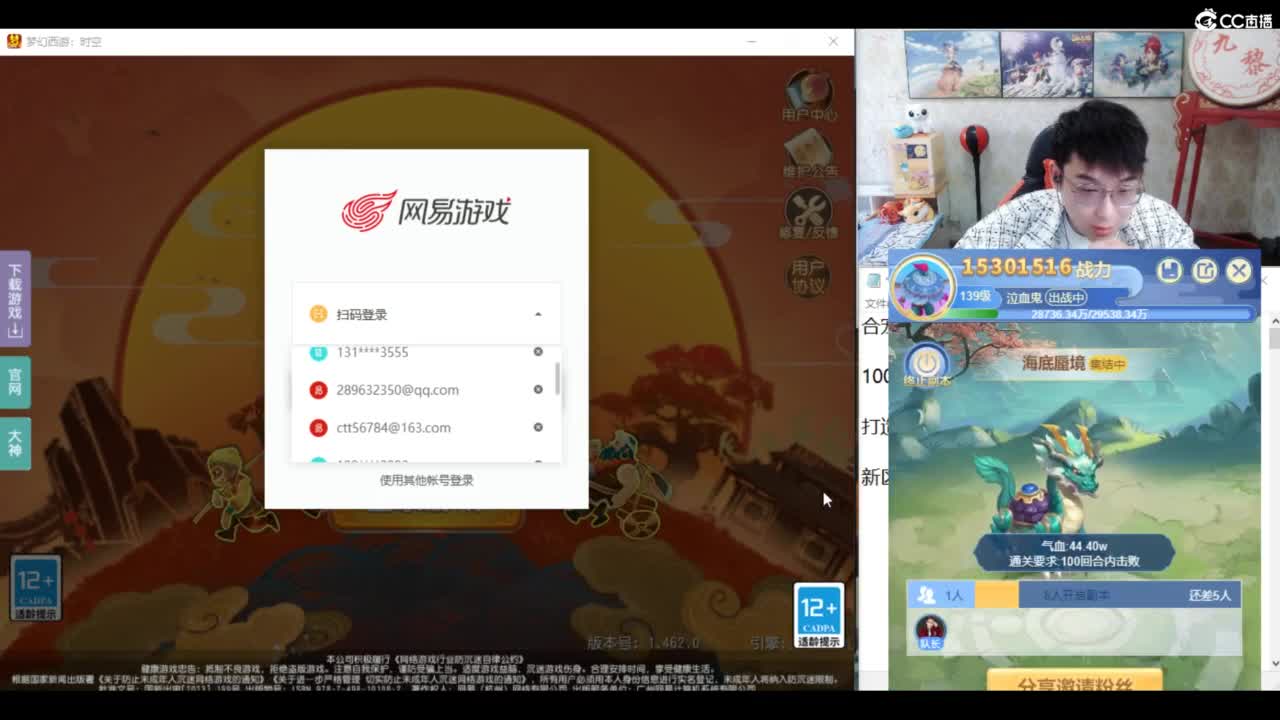Collapse the 扫码登录 account dropdown

point(426,314)
